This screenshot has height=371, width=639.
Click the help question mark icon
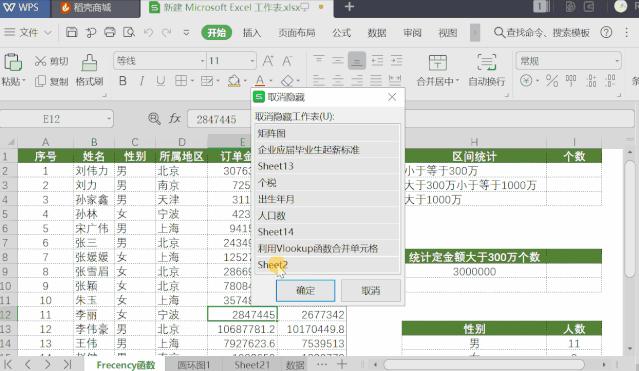606,32
